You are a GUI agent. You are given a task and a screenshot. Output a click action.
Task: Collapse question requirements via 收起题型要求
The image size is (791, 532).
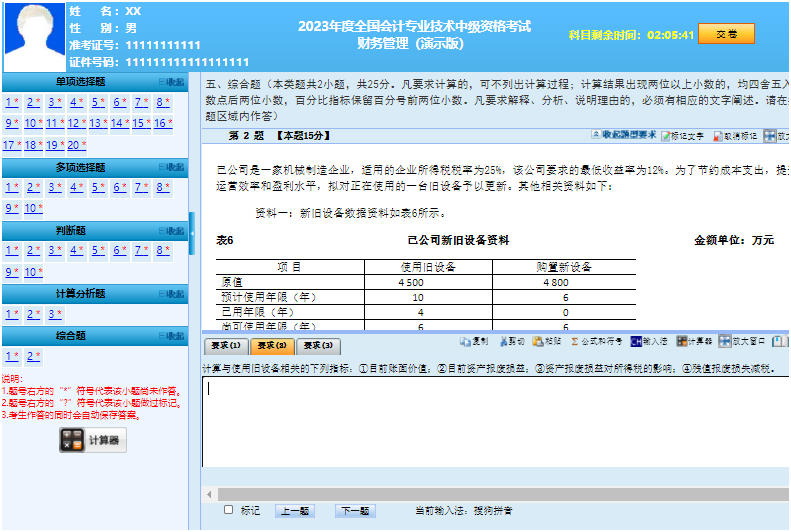(624, 135)
